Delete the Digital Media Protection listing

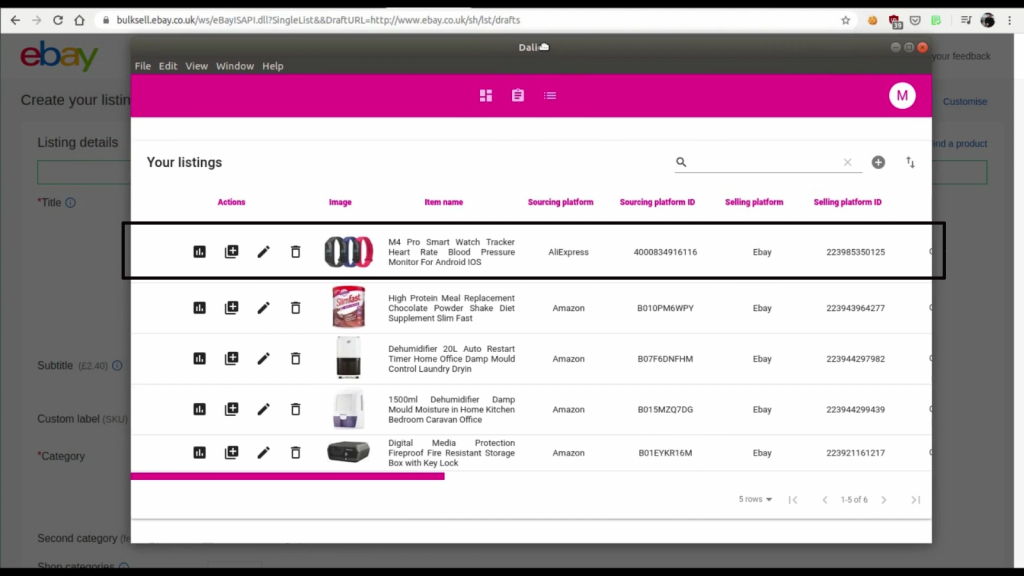click(295, 453)
